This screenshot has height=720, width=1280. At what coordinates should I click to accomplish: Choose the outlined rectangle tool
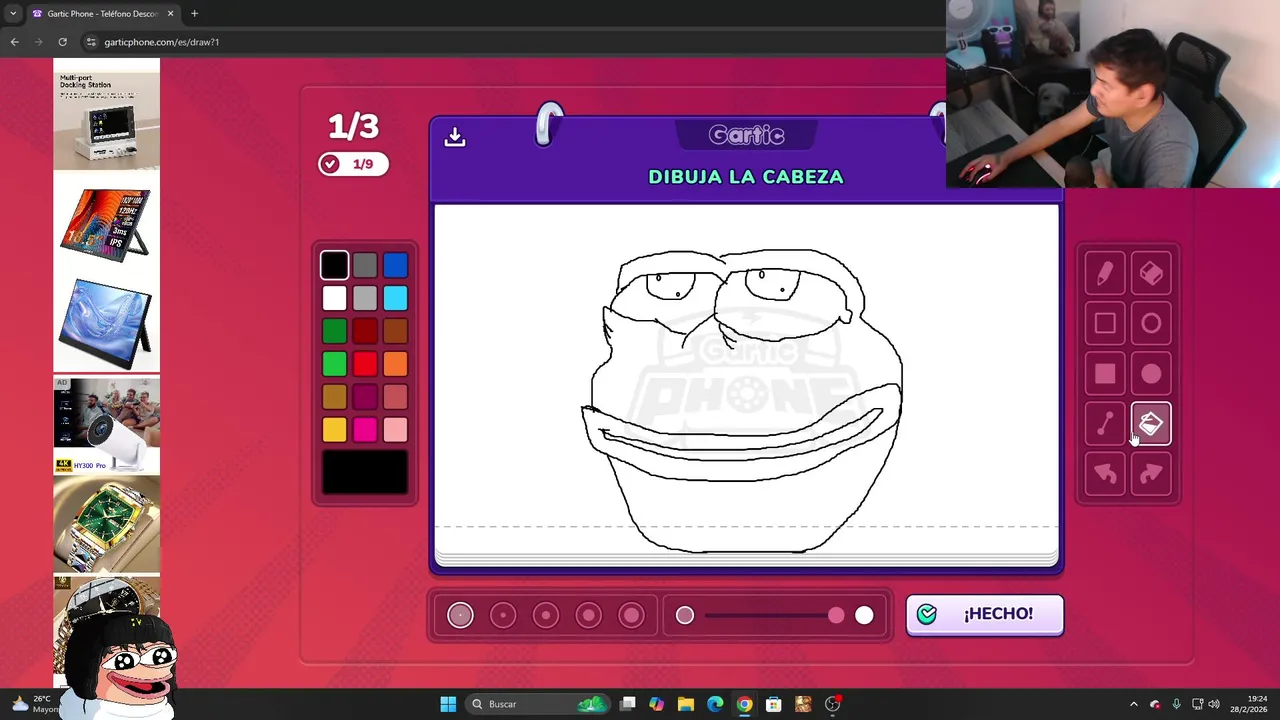pyautogui.click(x=1105, y=323)
